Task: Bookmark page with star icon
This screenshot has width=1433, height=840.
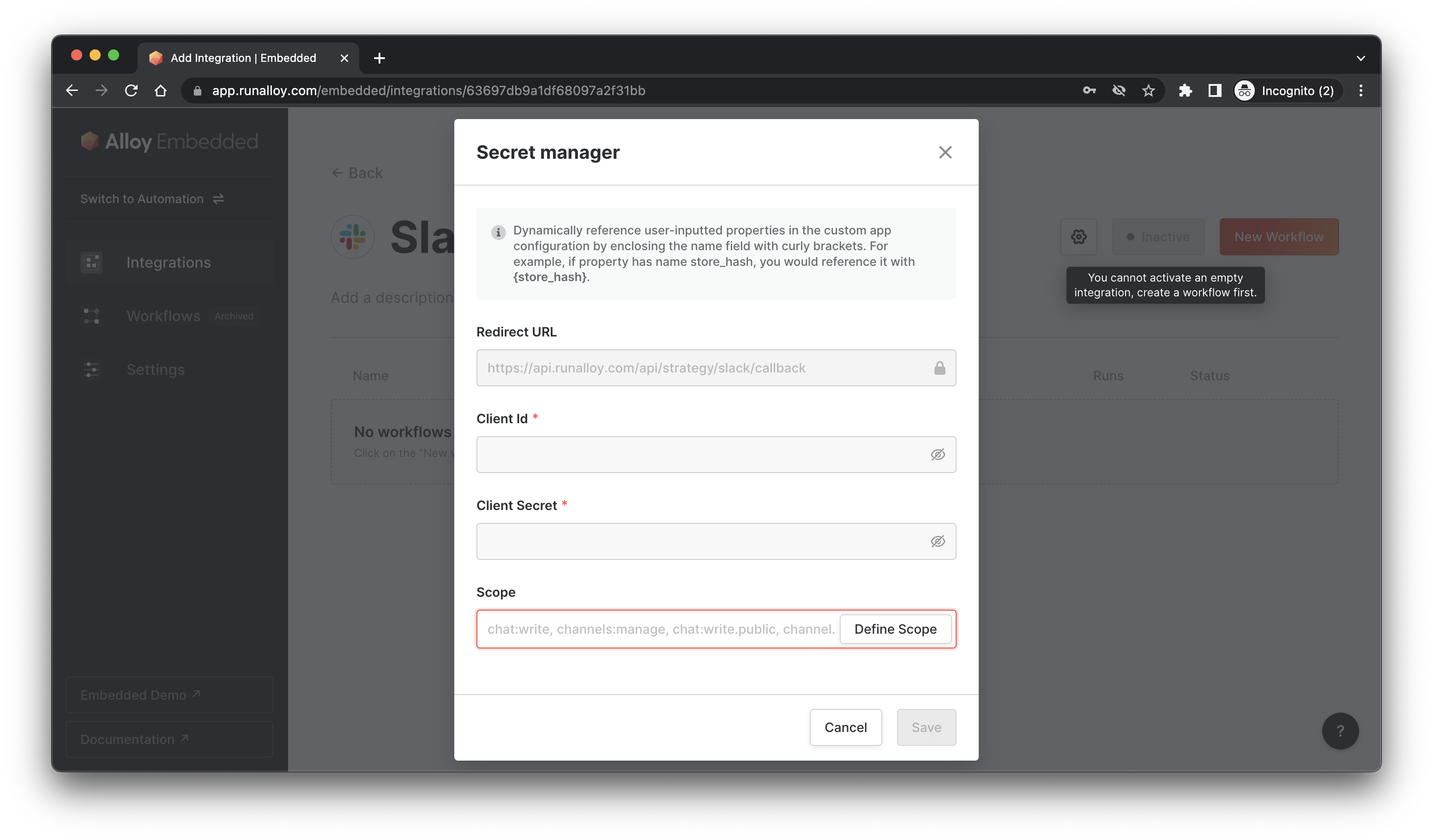Action: [1148, 91]
